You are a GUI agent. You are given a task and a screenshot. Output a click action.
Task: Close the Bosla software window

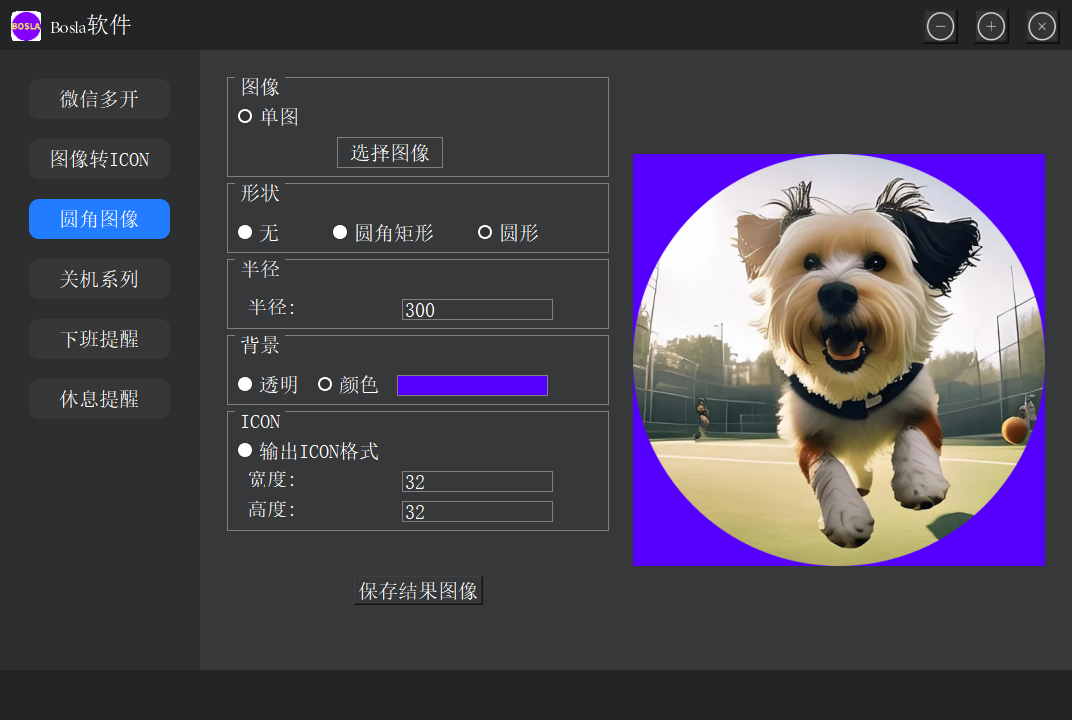[x=1042, y=27]
